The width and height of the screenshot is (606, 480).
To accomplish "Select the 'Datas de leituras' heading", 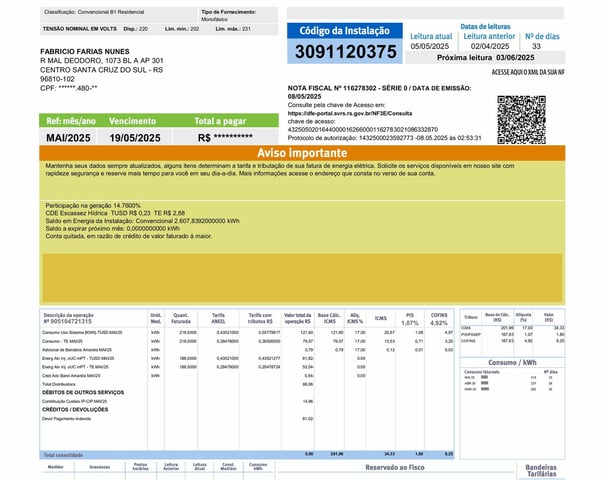I will [x=485, y=27].
